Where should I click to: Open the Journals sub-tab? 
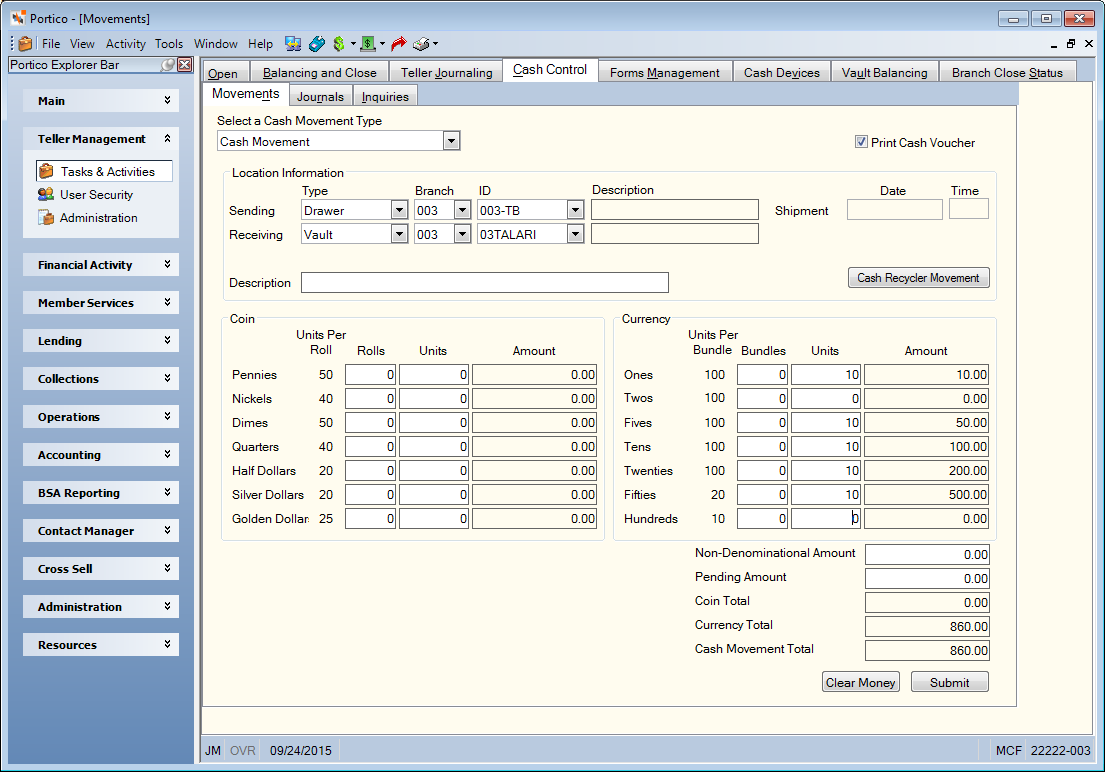(x=320, y=97)
